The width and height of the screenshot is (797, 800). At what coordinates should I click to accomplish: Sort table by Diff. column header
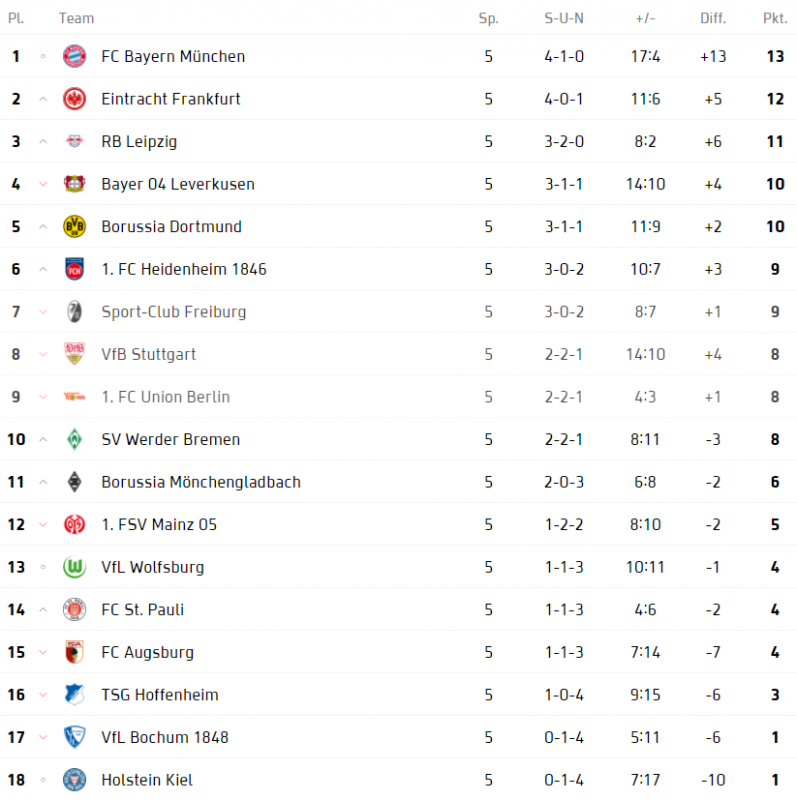coord(713,18)
